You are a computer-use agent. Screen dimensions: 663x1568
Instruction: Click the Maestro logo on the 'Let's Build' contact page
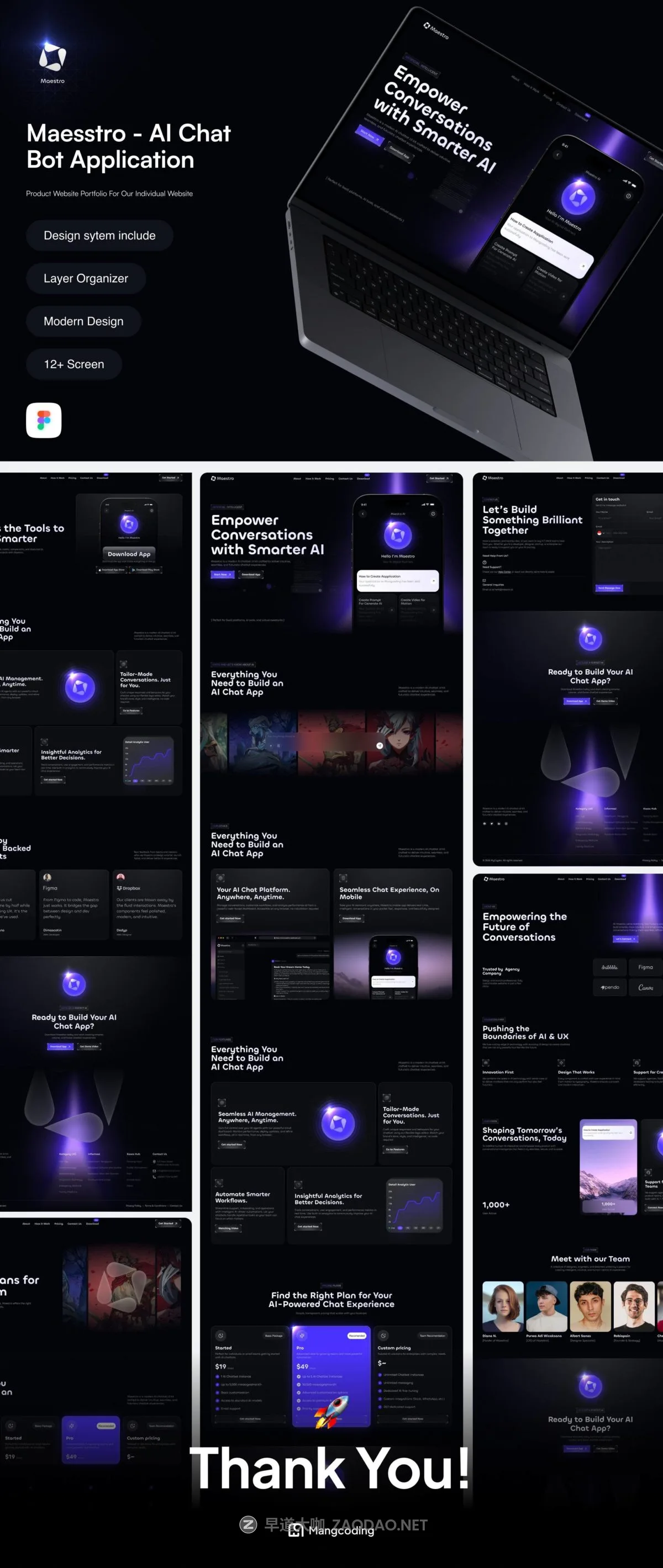493,478
